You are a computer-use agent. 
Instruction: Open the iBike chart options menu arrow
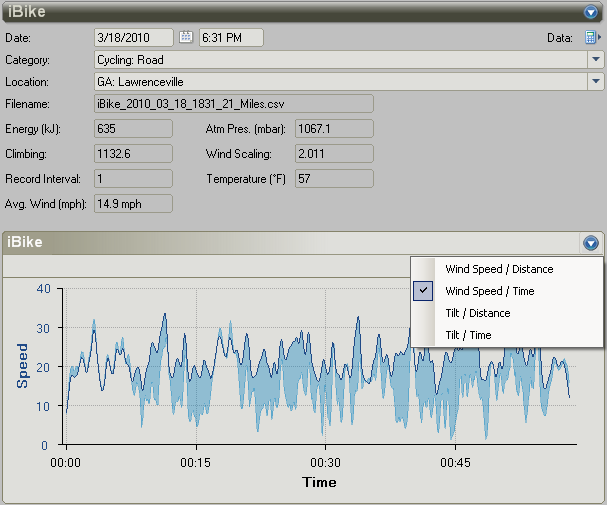point(590,243)
